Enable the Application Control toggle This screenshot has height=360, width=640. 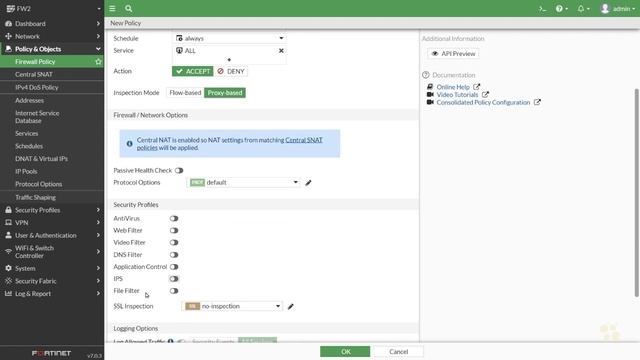click(174, 267)
